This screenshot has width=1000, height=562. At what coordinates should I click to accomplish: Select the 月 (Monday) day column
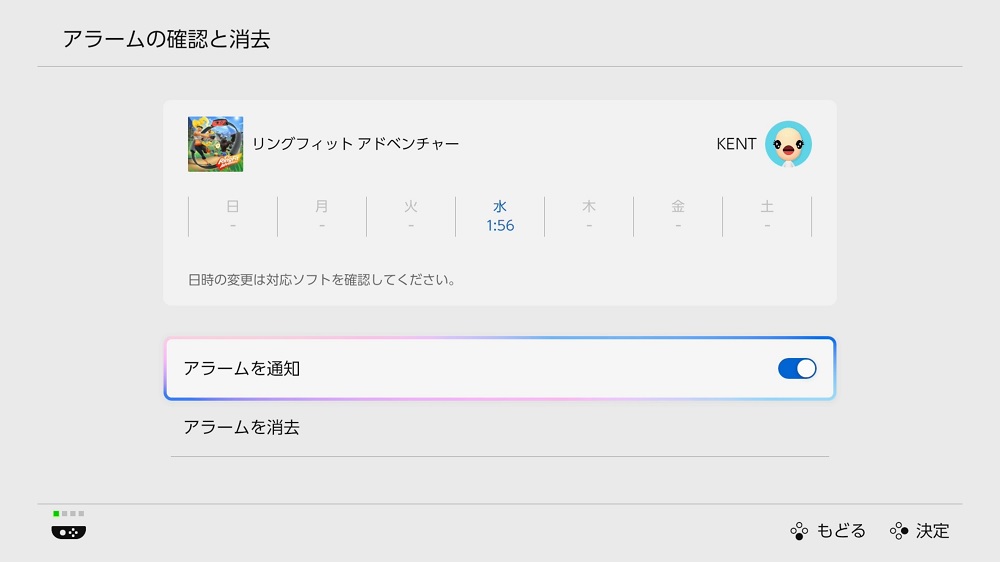pos(322,216)
